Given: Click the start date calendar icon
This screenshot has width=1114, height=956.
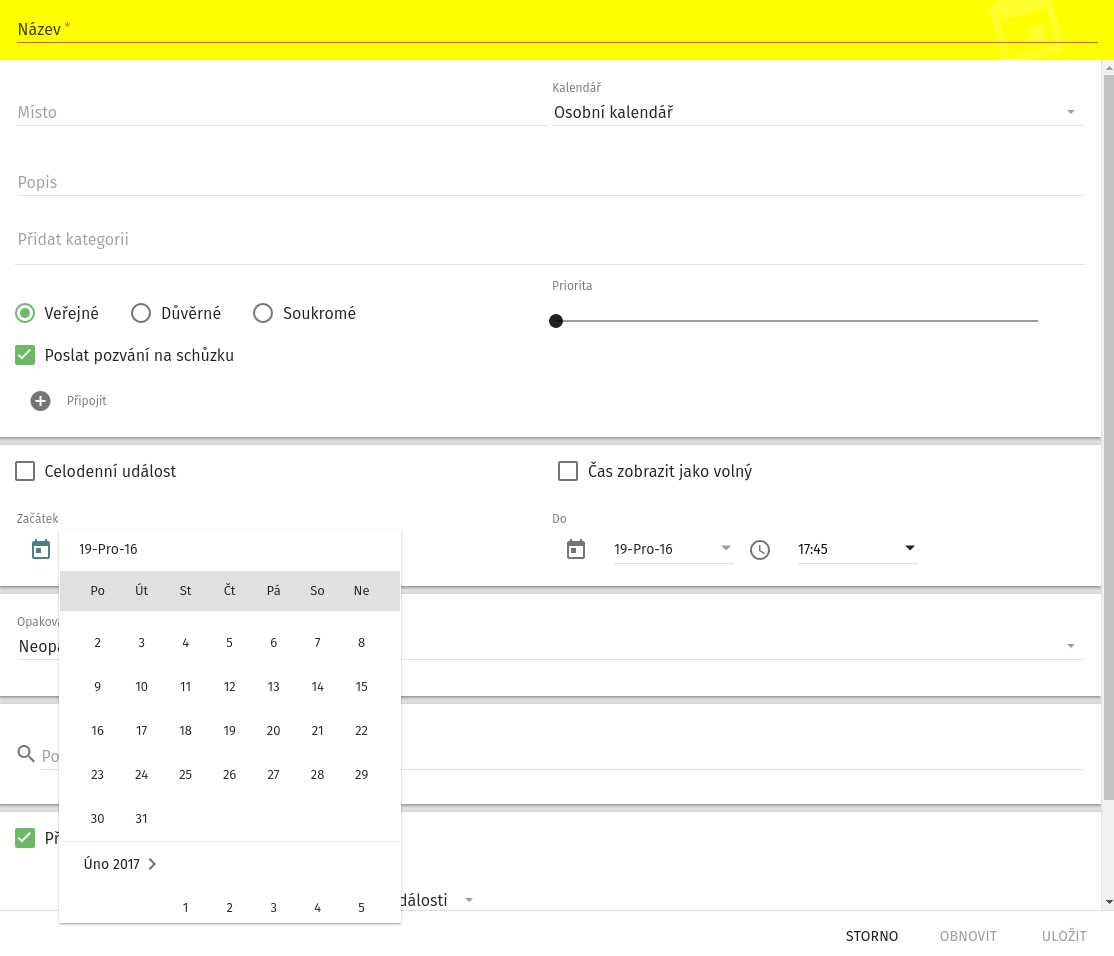Looking at the screenshot, I should [41, 549].
